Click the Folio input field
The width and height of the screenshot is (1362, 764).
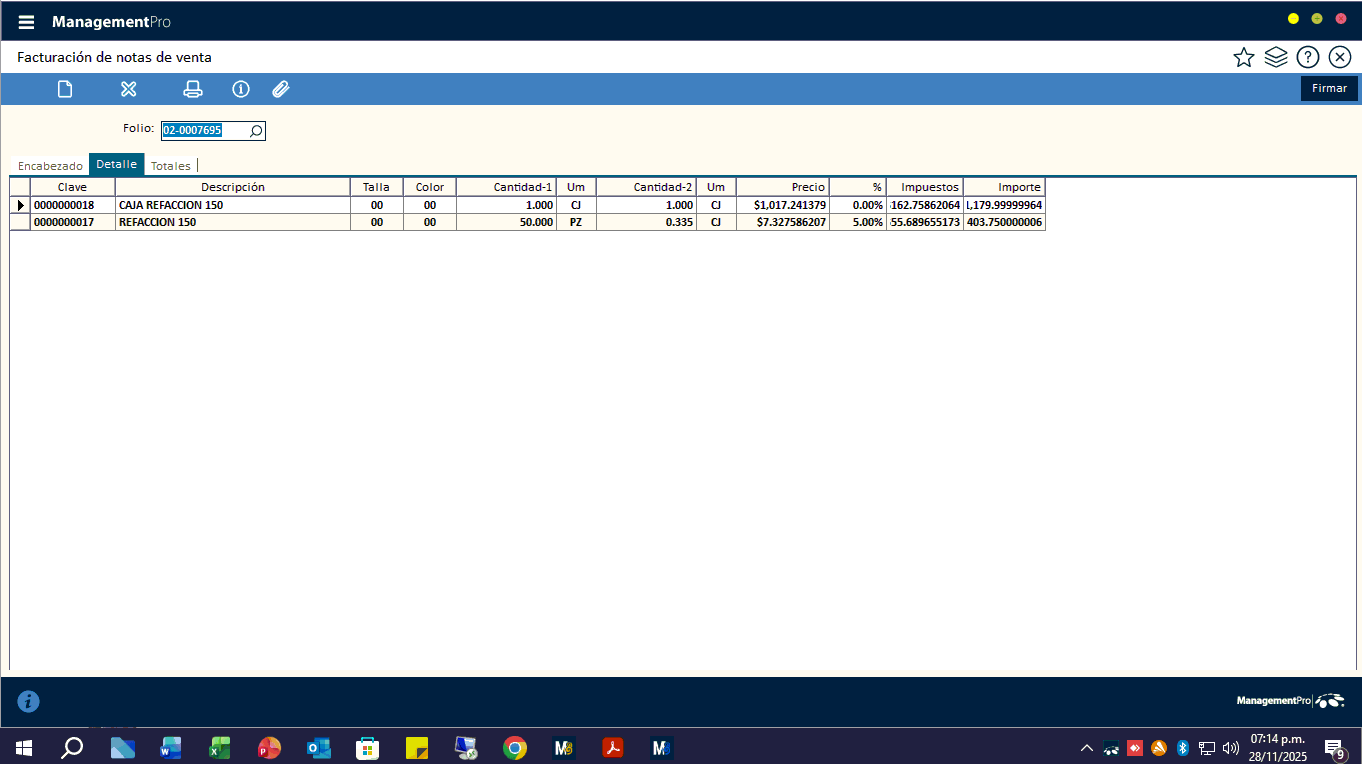point(204,131)
